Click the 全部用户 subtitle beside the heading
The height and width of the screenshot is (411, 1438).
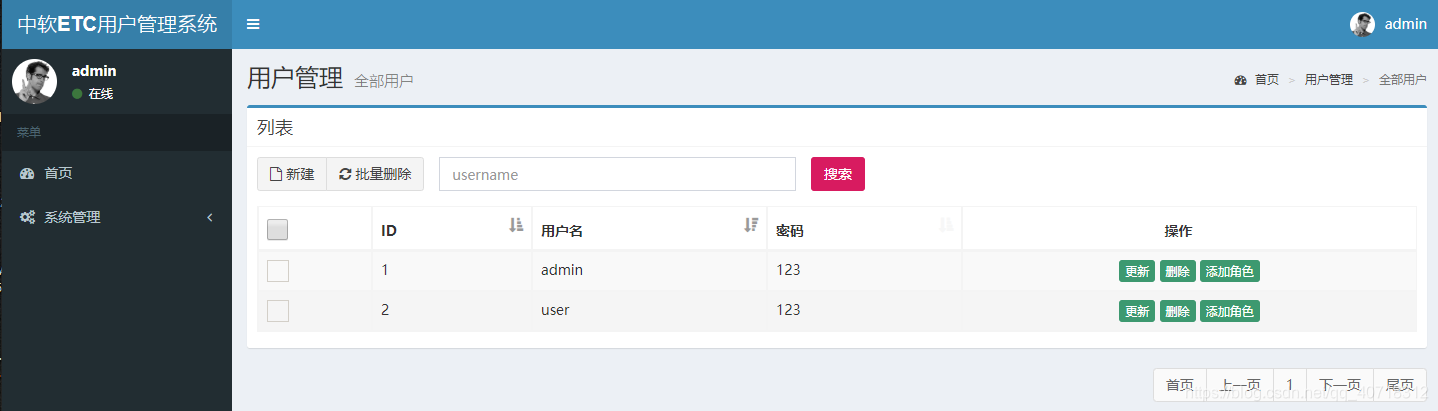point(384,81)
